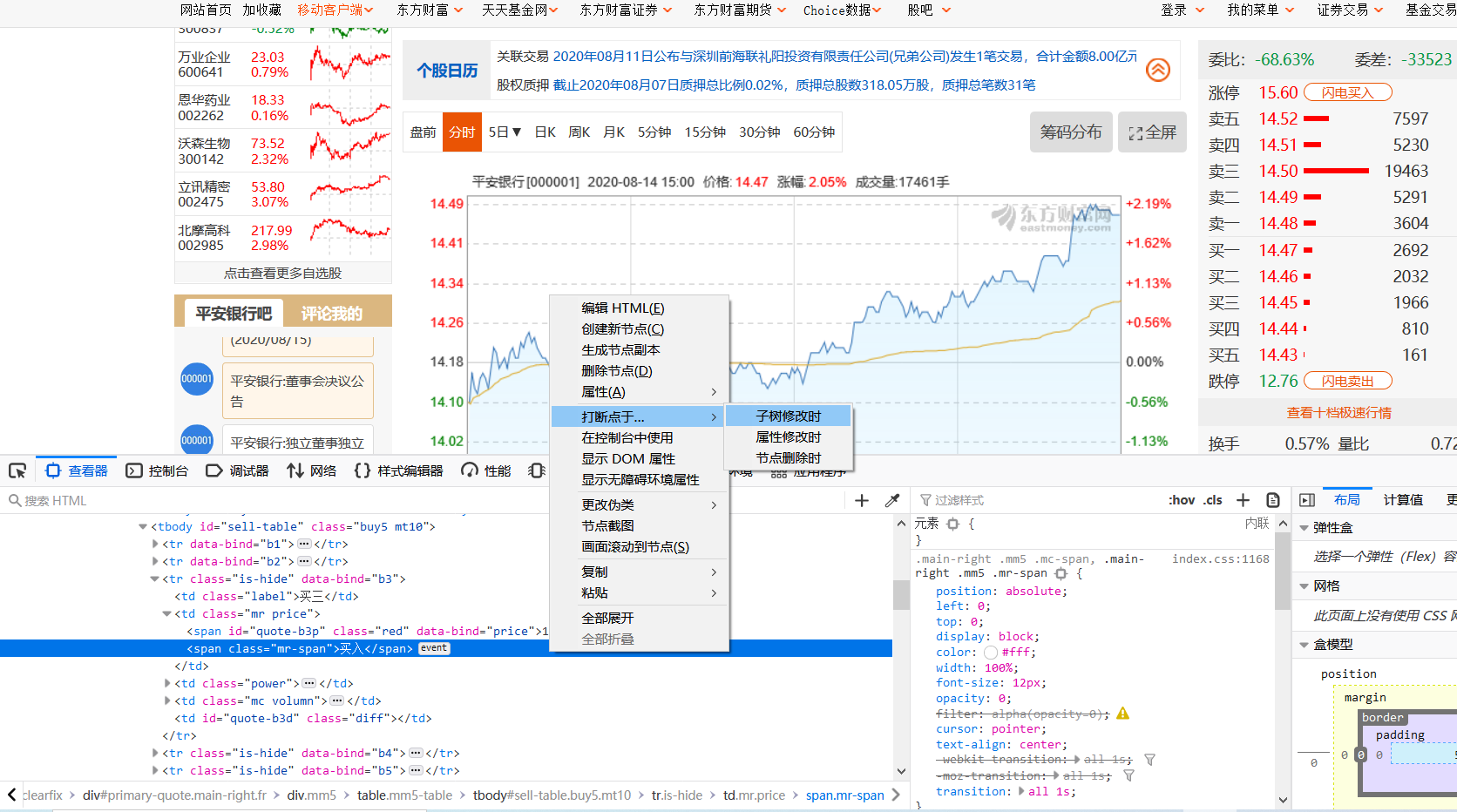This screenshot has width=1457, height=812.
Task: Click filter icon beside -webkit-transition
Action: point(1149,760)
